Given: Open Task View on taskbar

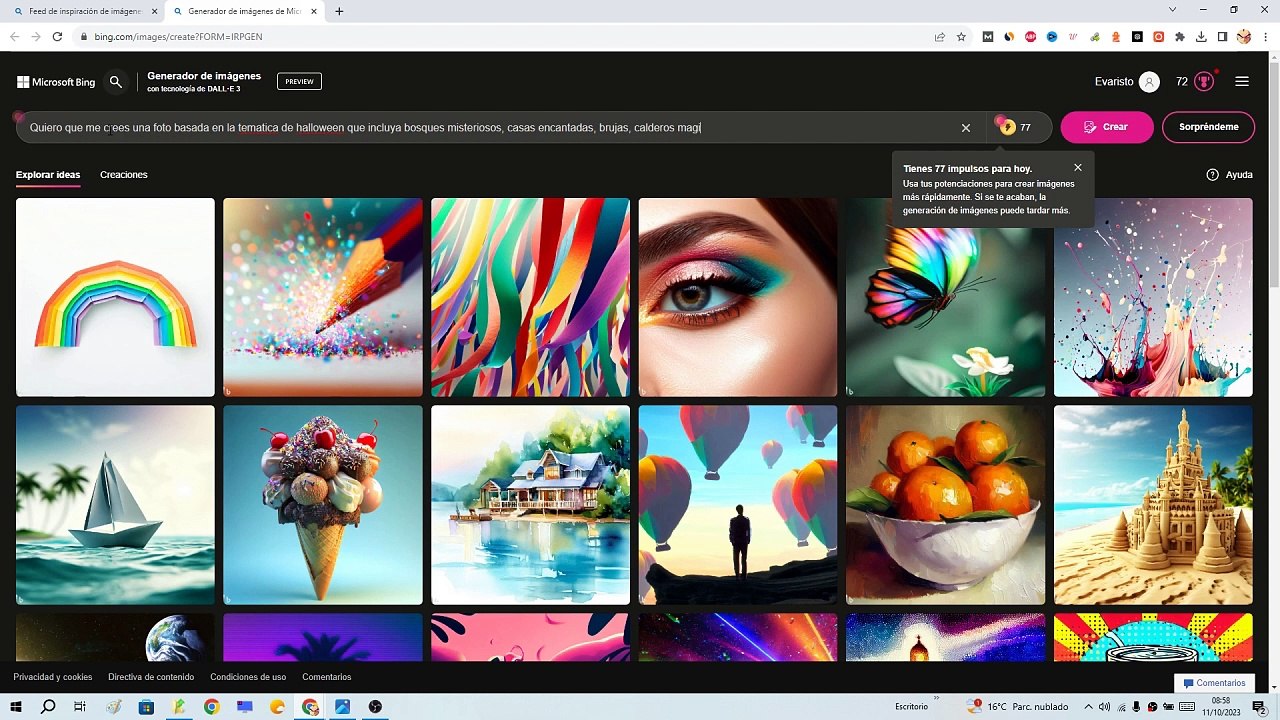Looking at the screenshot, I should click(80, 707).
